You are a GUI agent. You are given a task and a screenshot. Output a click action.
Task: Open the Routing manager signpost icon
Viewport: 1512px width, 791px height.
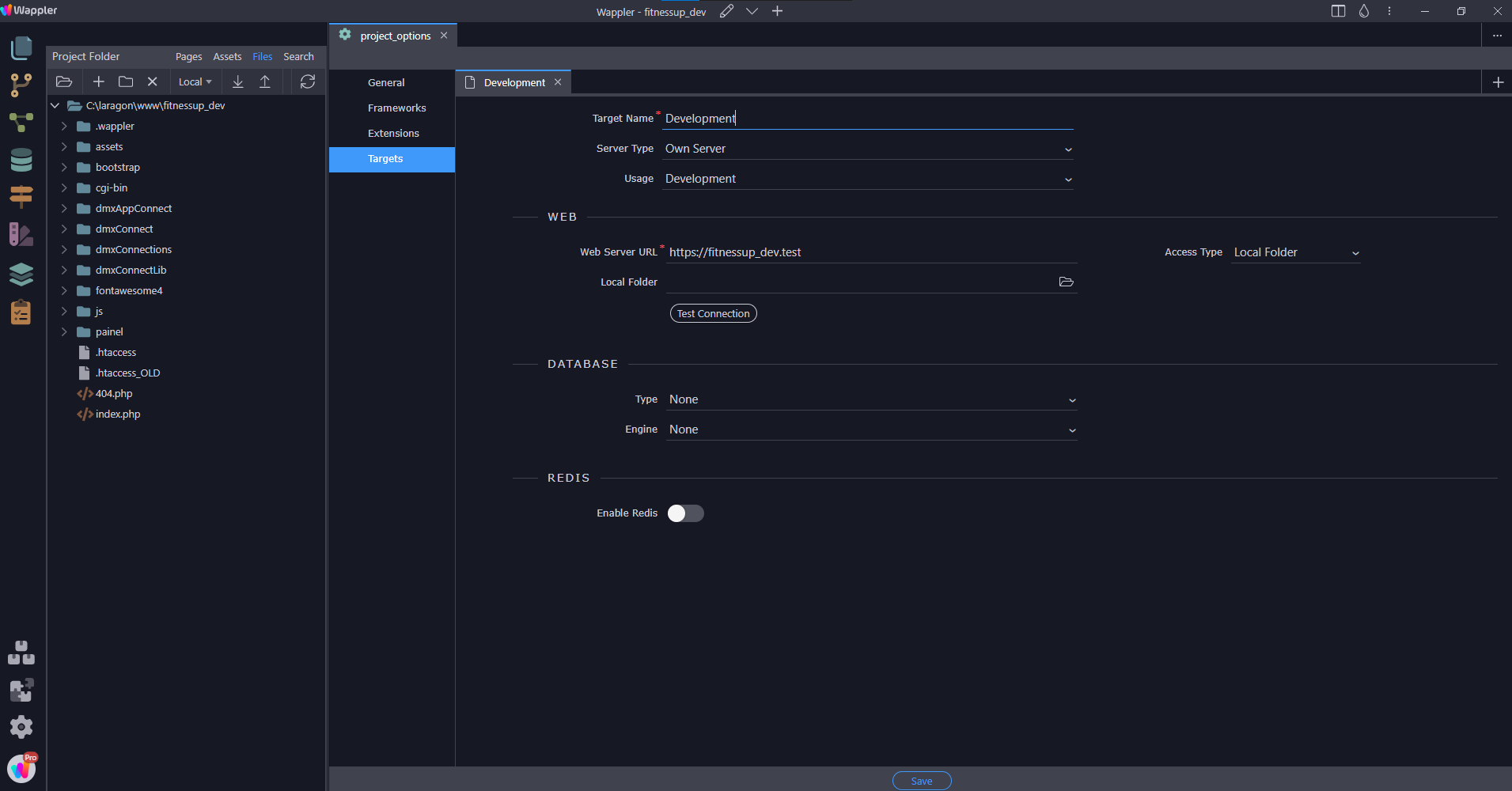click(x=21, y=197)
